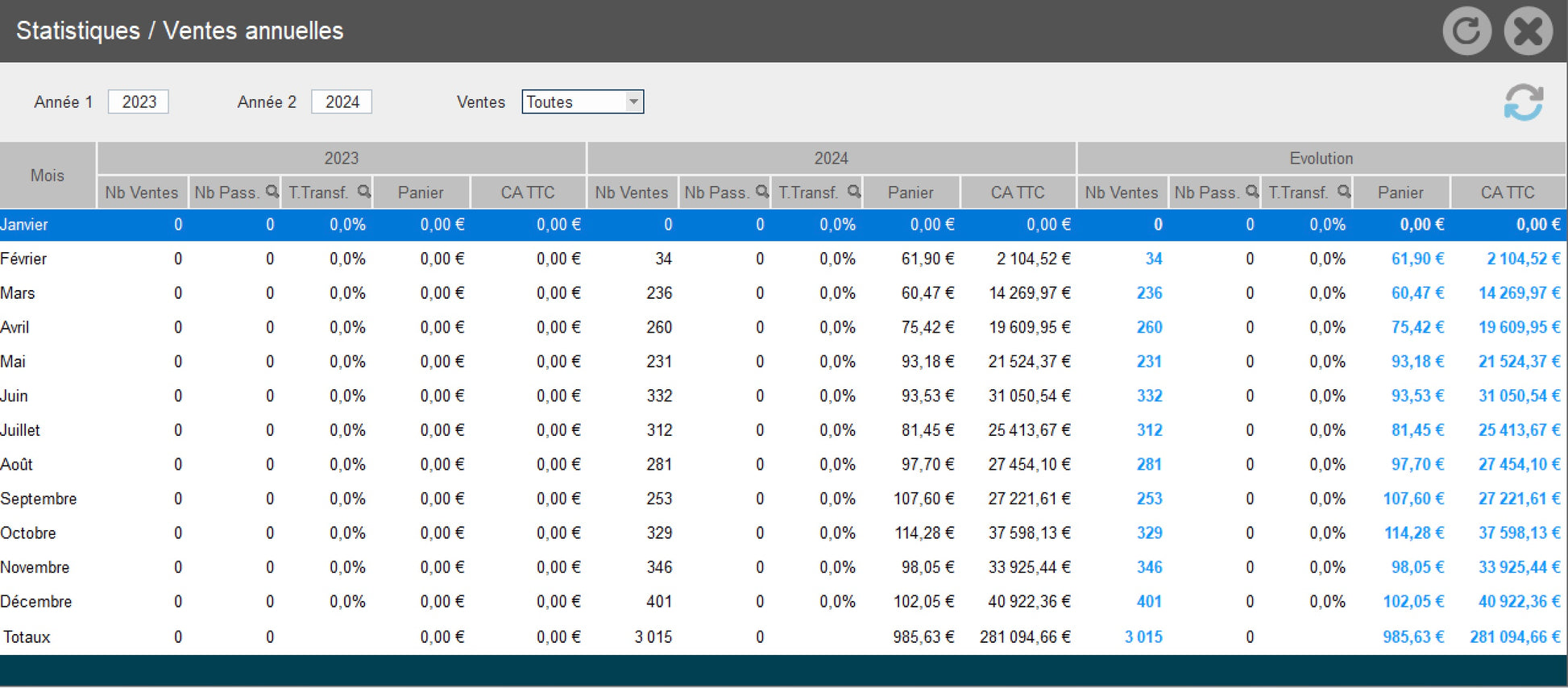This screenshot has width=1568, height=688.
Task: Click the circular reload icon in title bar
Action: (x=1466, y=31)
